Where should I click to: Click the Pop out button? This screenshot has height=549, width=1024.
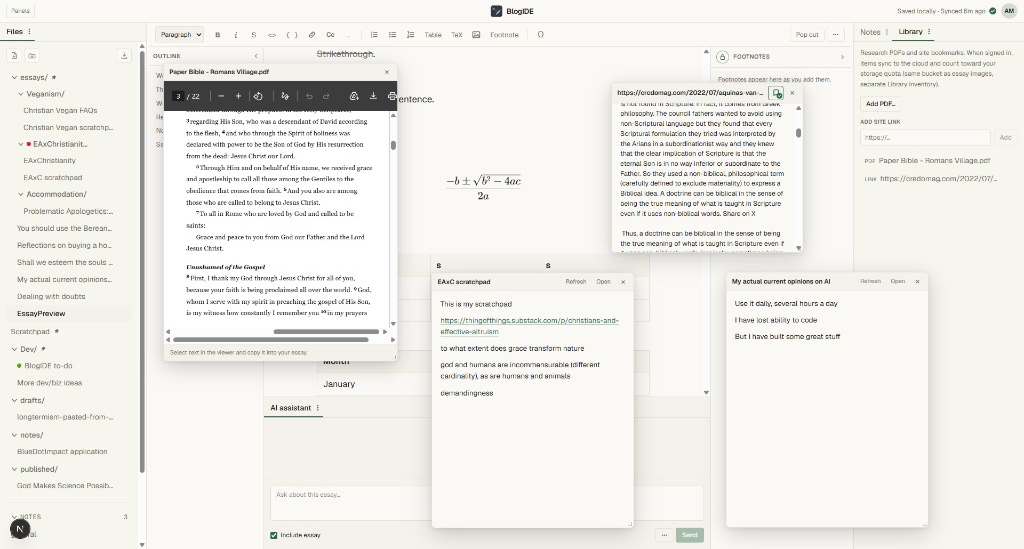[x=807, y=35]
